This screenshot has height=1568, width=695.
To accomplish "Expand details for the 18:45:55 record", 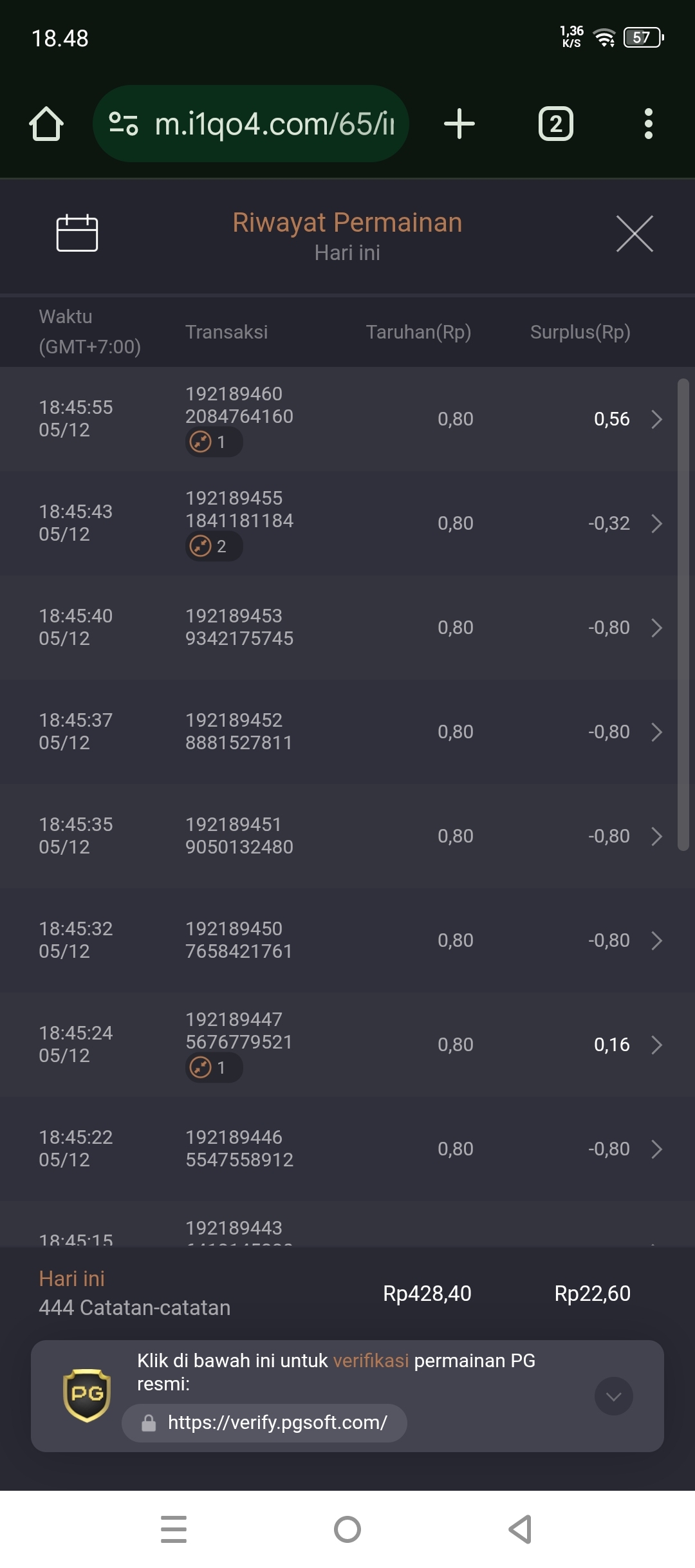I will (656, 419).
